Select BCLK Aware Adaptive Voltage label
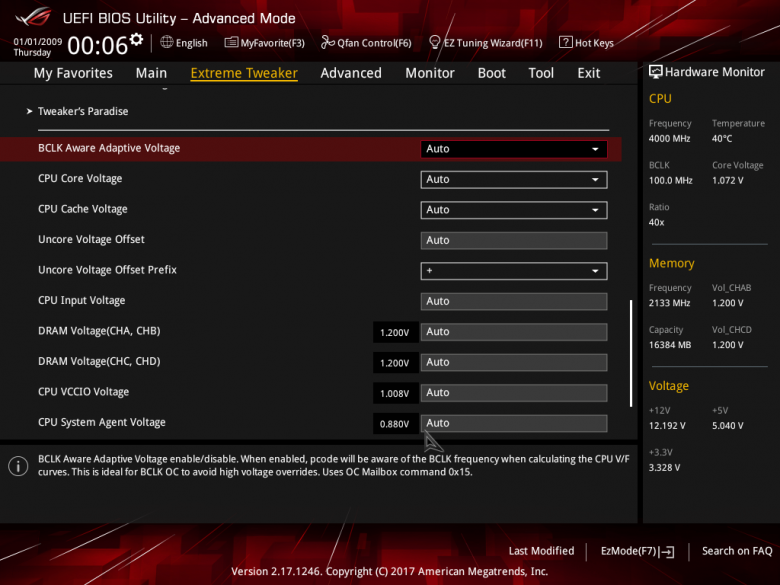 coord(109,148)
